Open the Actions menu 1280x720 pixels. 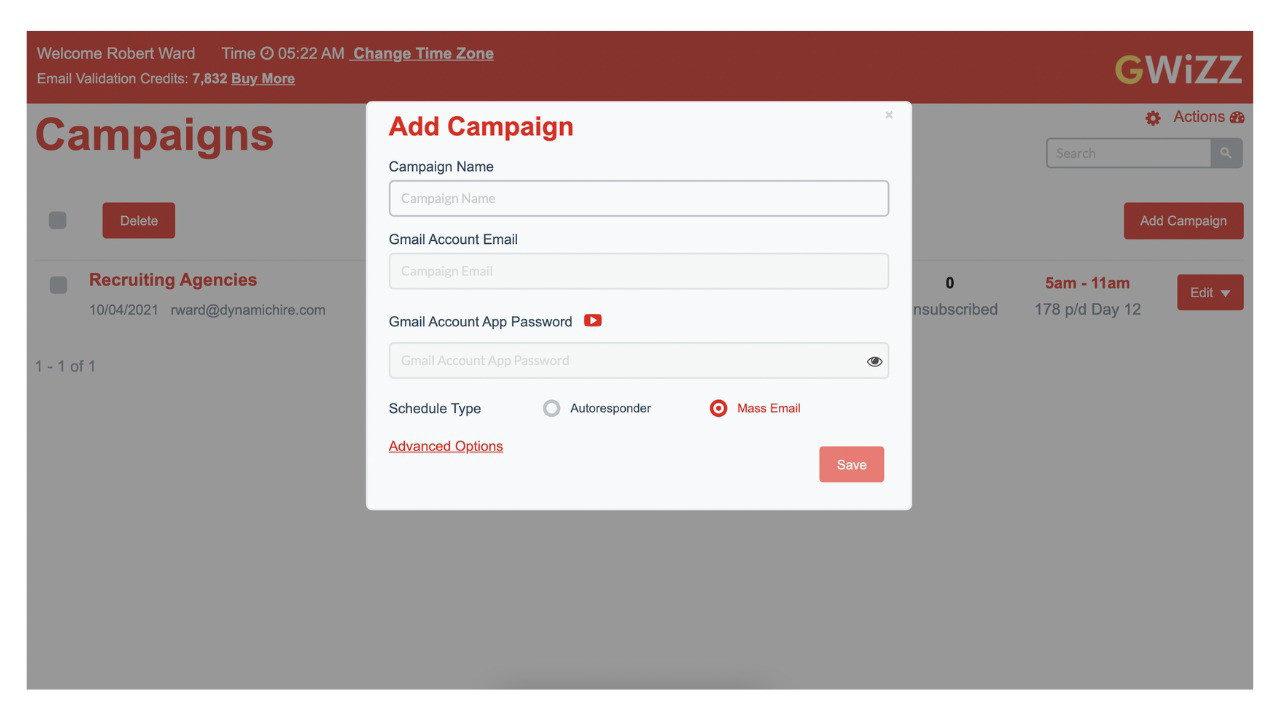click(1198, 117)
